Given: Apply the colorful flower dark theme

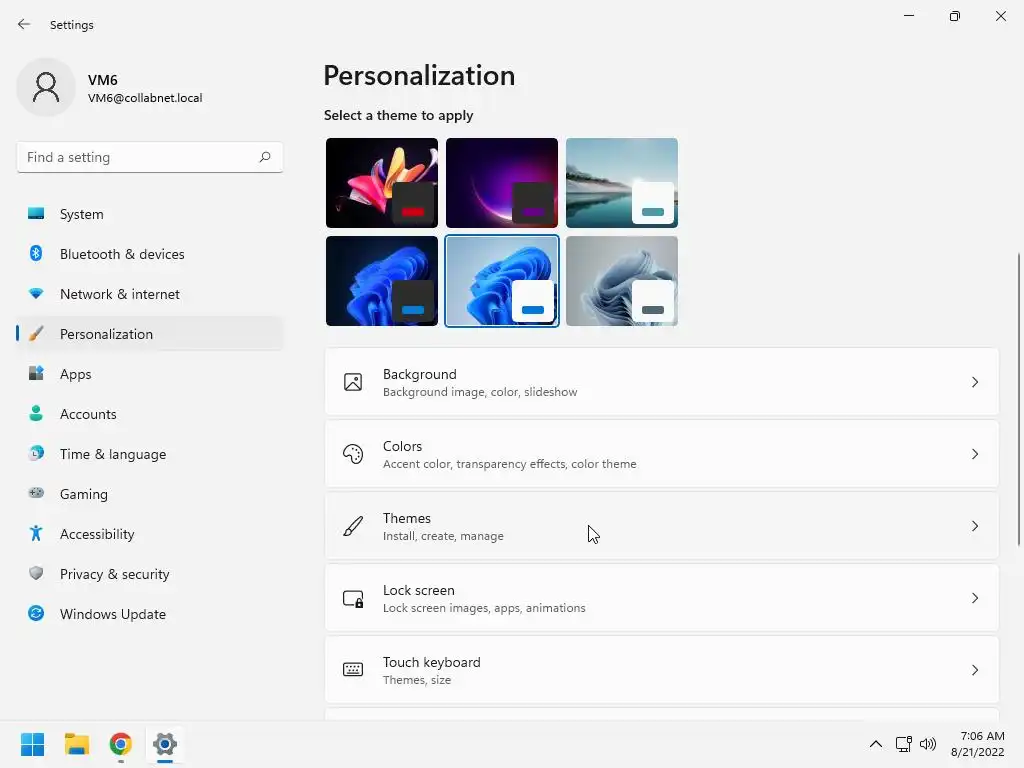Looking at the screenshot, I should click(x=382, y=183).
